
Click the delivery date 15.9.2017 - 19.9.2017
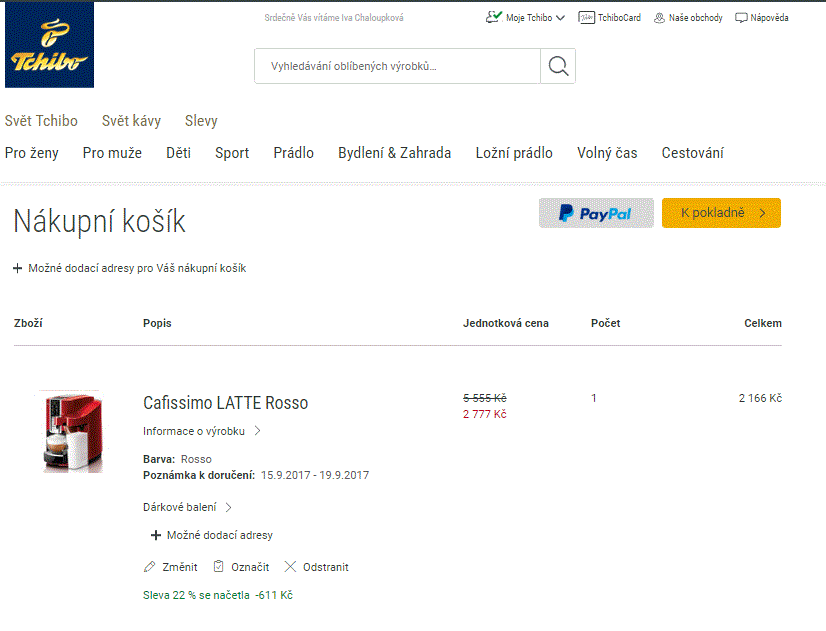pyautogui.click(x=315, y=475)
